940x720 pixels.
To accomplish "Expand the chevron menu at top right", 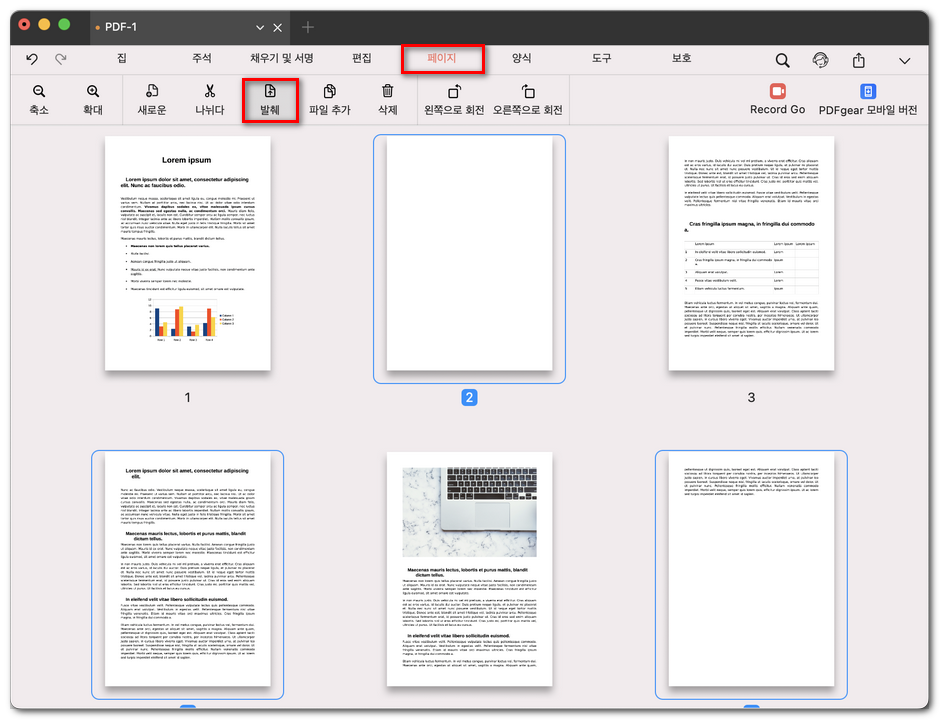I will (x=904, y=61).
